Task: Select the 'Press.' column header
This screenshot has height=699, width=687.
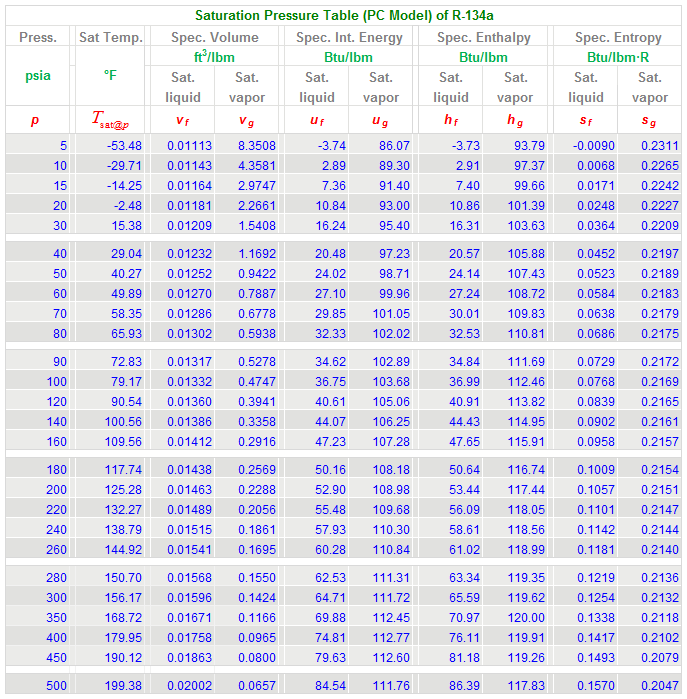Action: (x=38, y=37)
